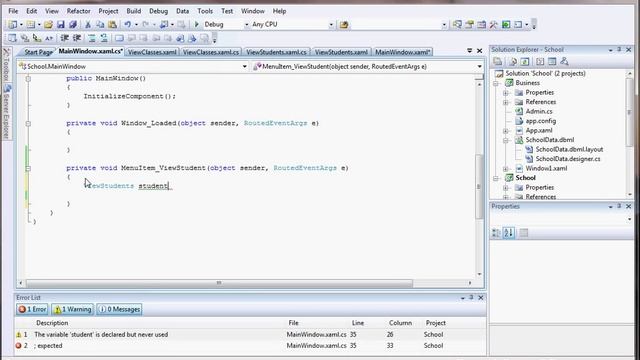The image size is (640, 360).
Task: Open the Toolbox hammer-and-wrench icon
Action: point(493,25)
